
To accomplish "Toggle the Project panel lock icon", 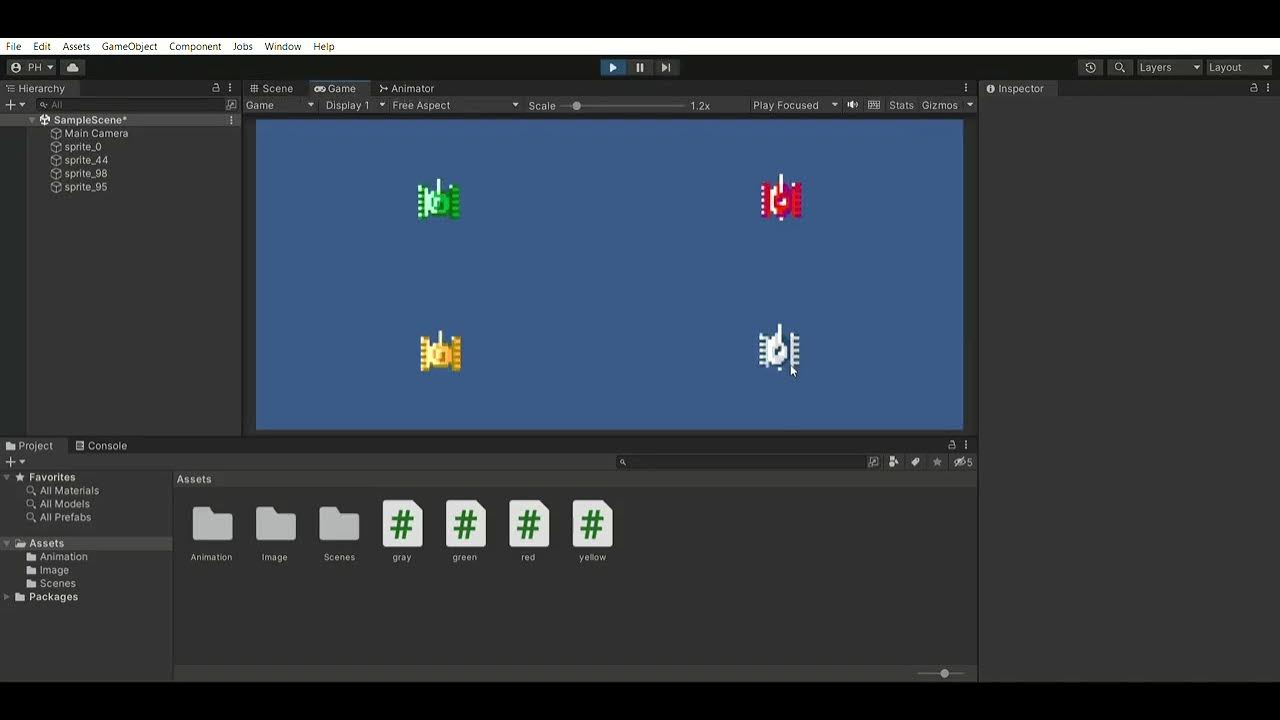I will [952, 446].
